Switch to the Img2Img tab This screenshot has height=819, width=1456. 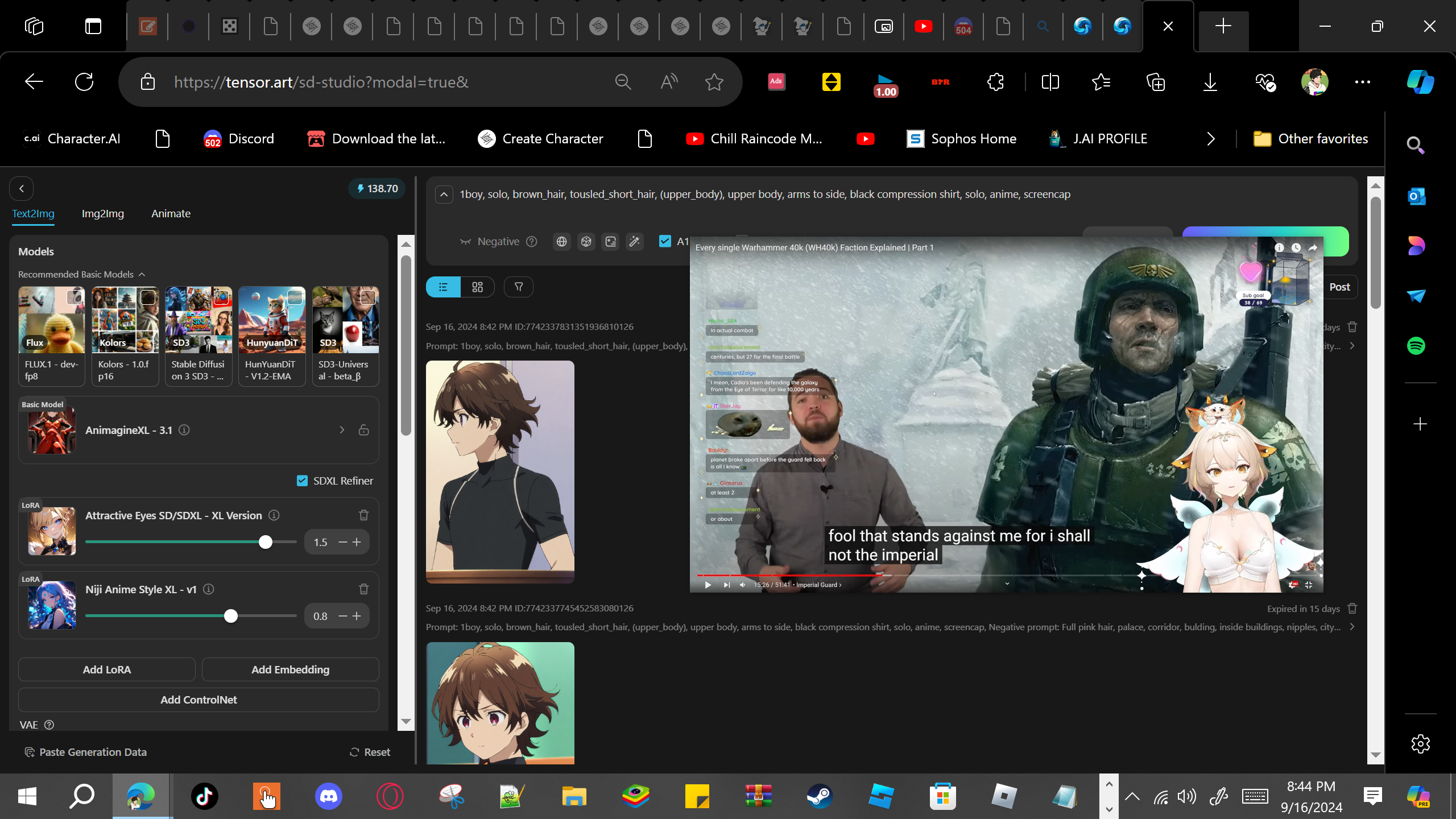pos(103,214)
